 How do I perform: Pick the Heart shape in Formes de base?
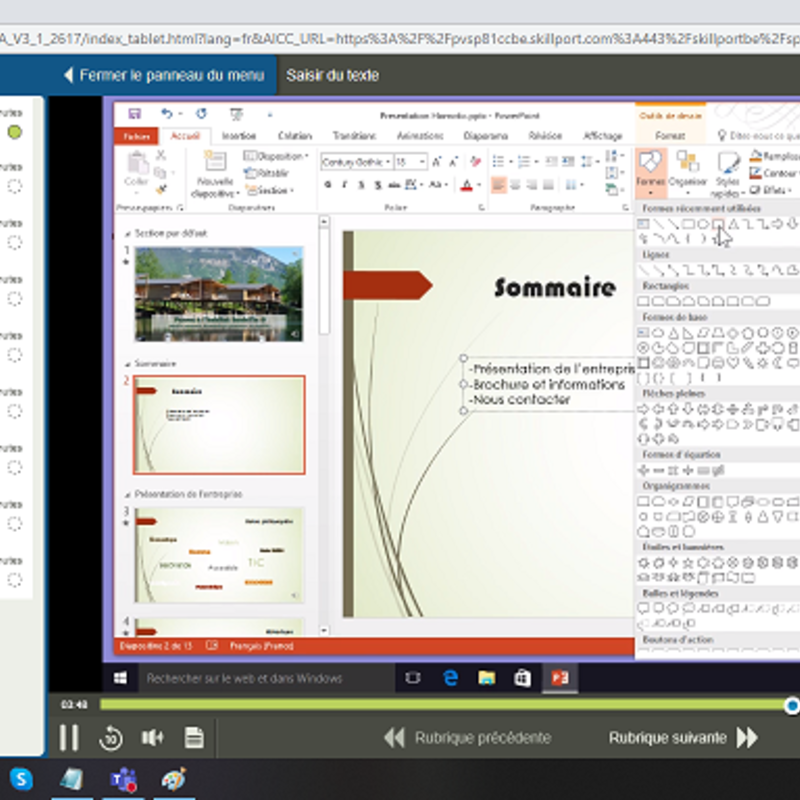coord(733,363)
